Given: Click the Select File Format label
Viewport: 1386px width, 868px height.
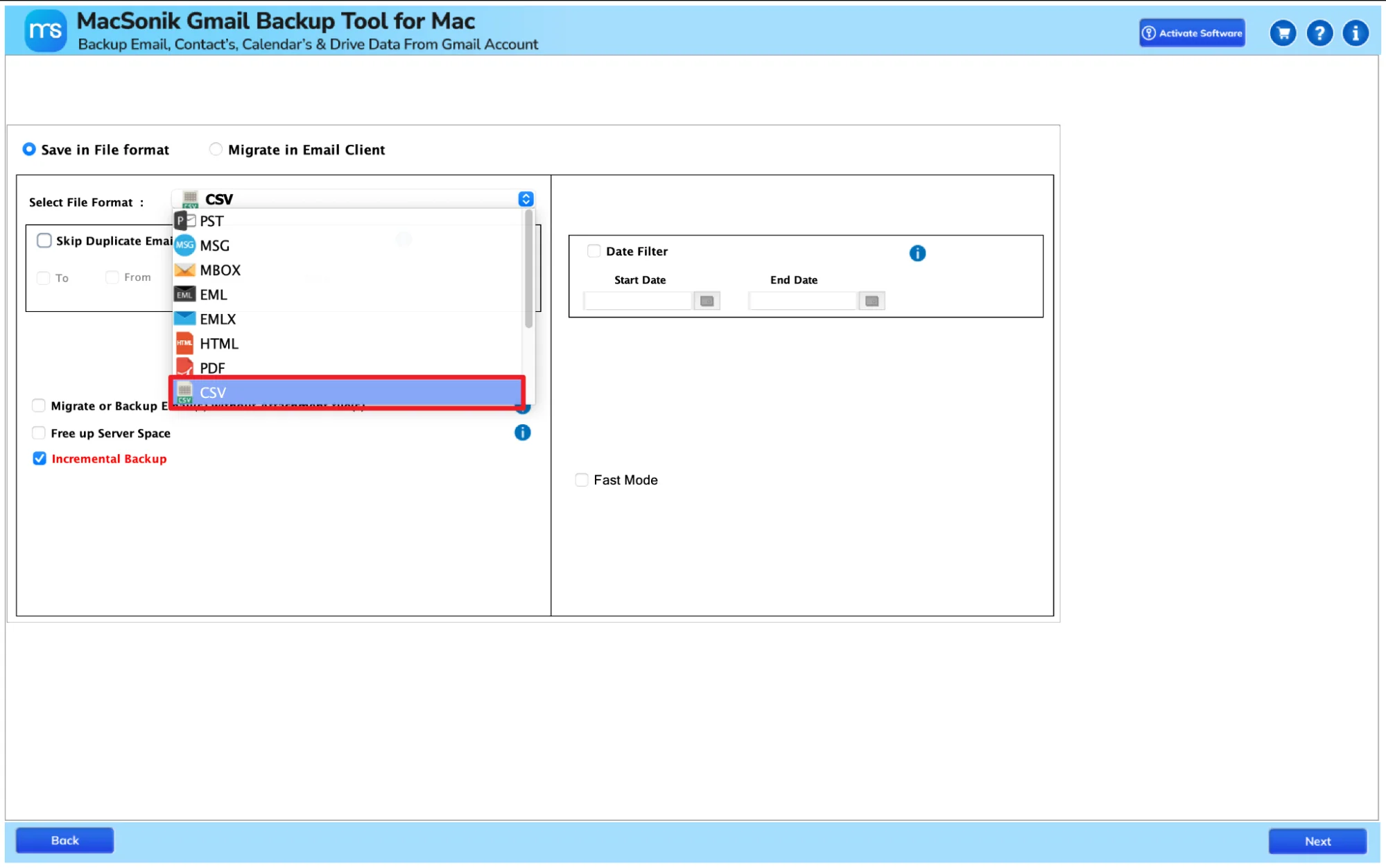Looking at the screenshot, I should click(87, 202).
